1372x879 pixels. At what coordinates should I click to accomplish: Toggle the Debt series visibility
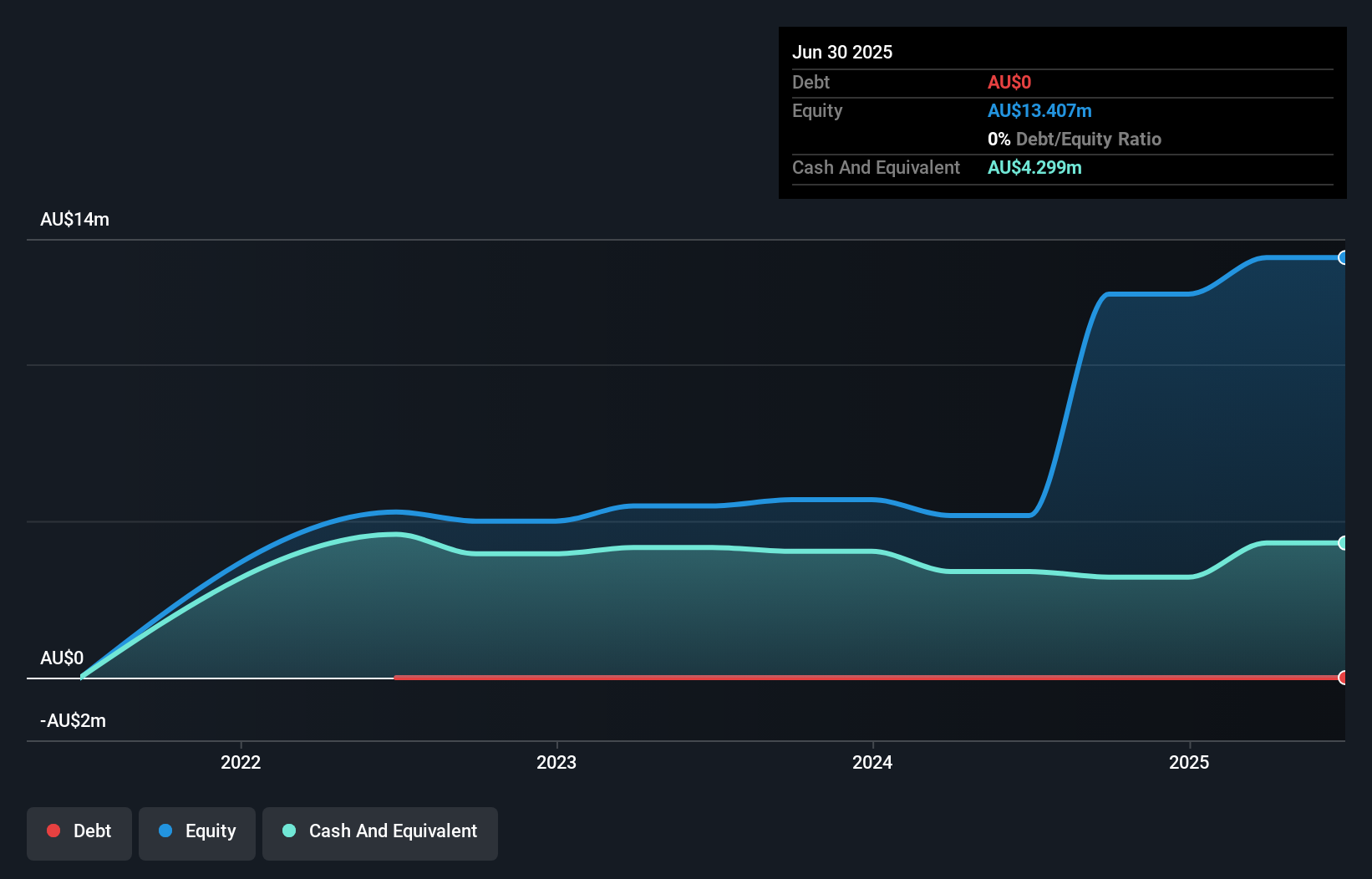(79, 833)
